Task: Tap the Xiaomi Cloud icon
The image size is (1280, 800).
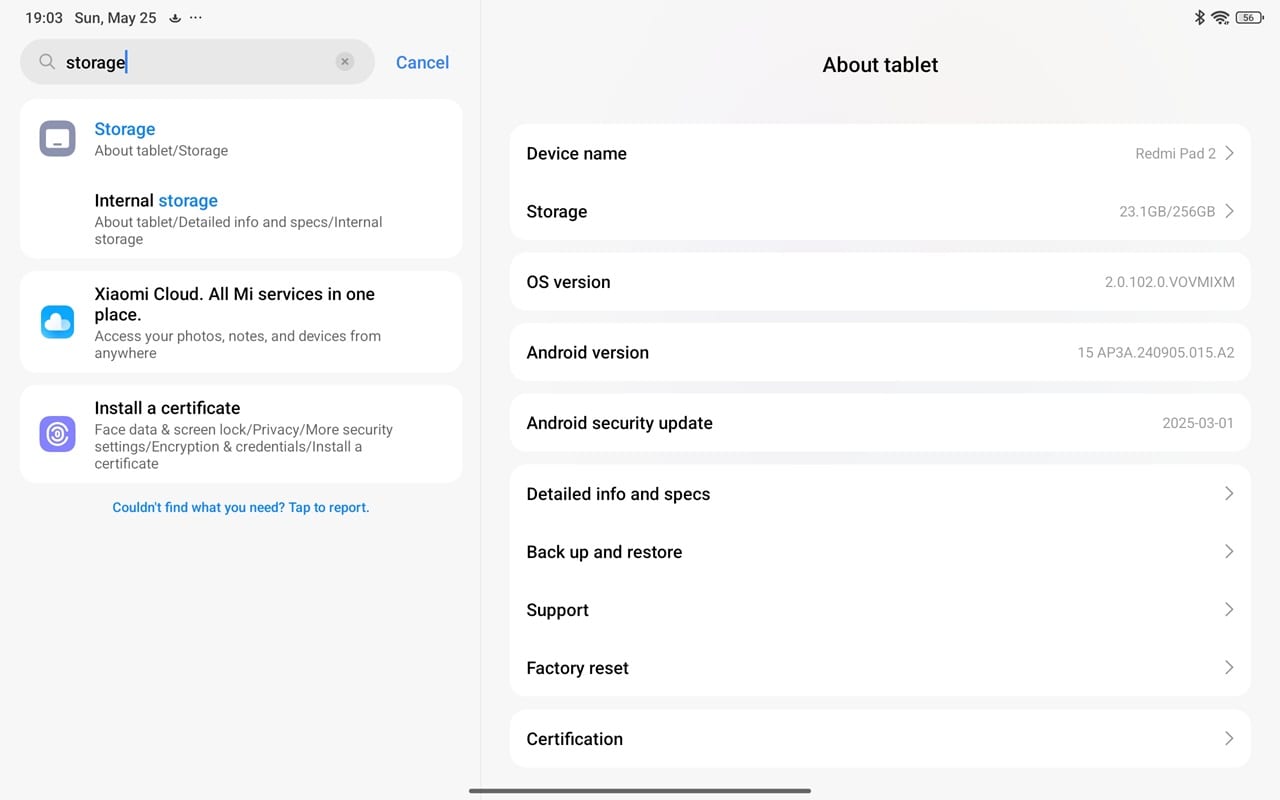Action: (57, 322)
